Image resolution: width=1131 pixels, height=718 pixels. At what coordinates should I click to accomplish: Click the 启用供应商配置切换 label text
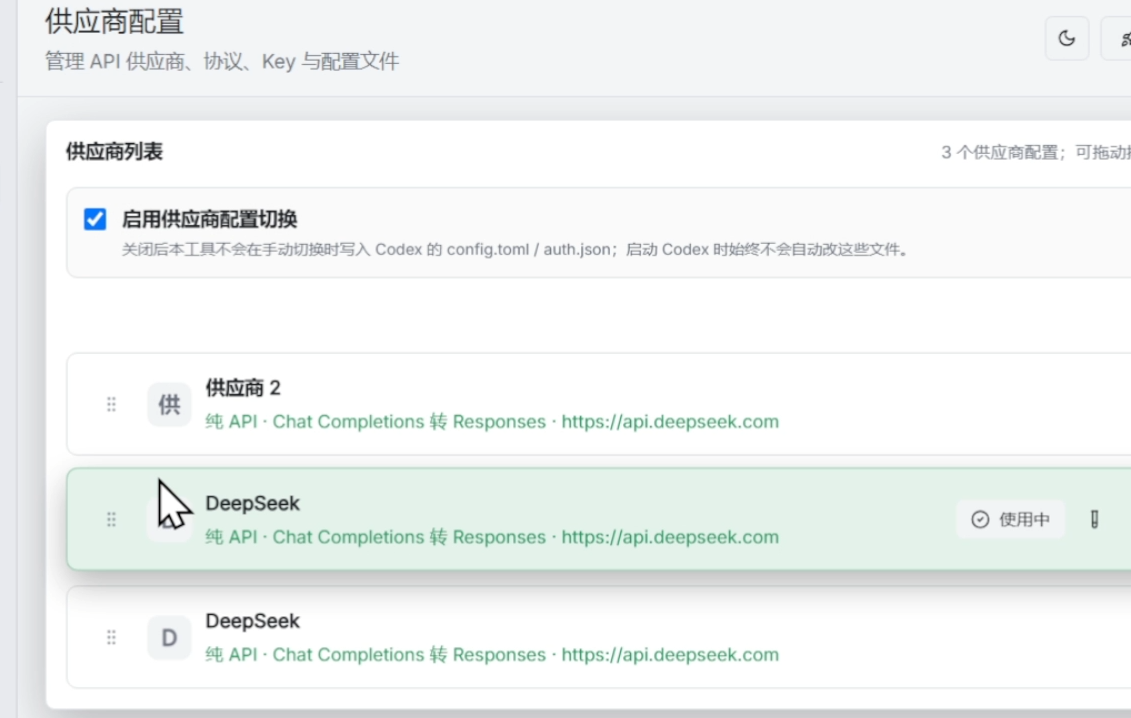click(x=210, y=219)
